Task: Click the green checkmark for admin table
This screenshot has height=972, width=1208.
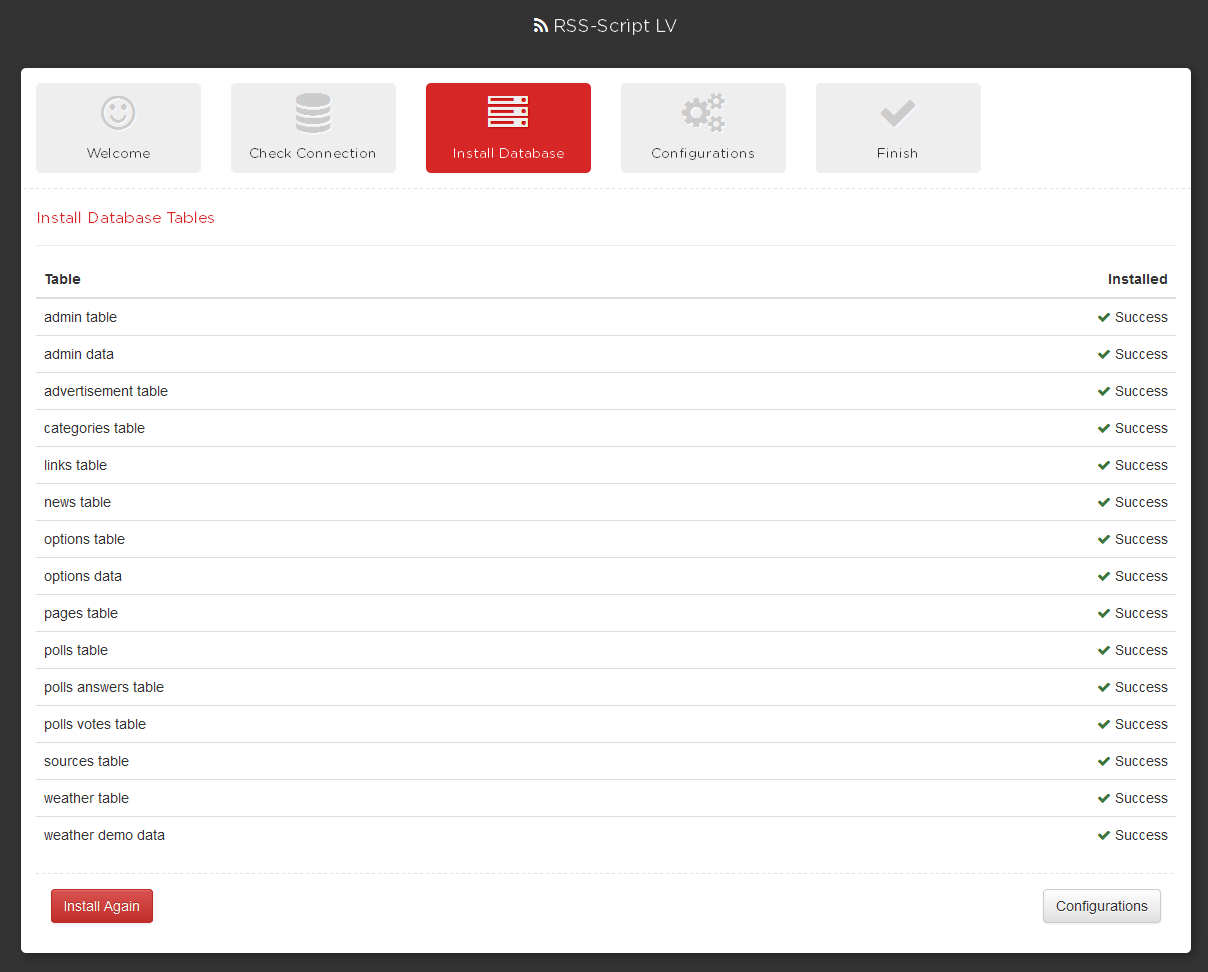Action: point(1104,317)
